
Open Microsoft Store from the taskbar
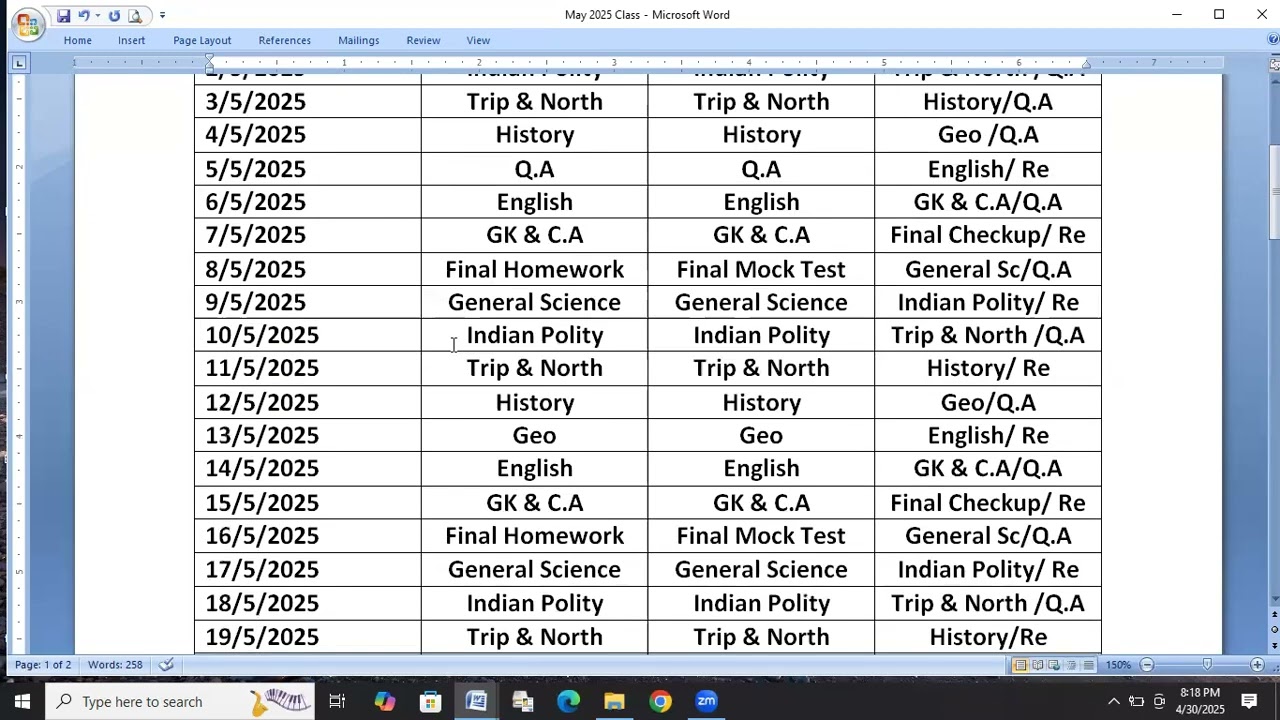(430, 701)
